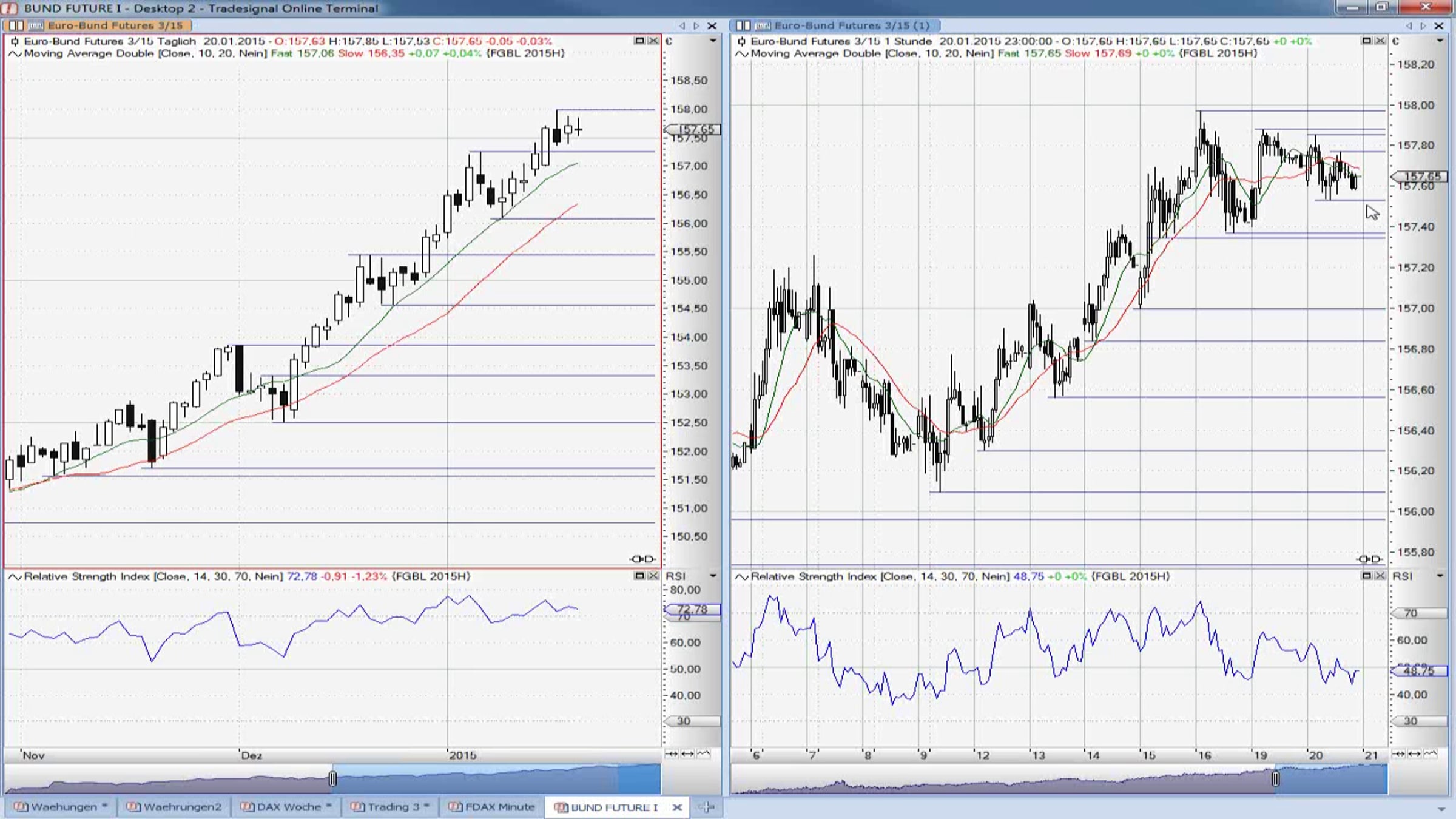Image resolution: width=1456 pixels, height=819 pixels.
Task: Click the line-chart icon below the hourly RSI scale
Action: 1430,754
